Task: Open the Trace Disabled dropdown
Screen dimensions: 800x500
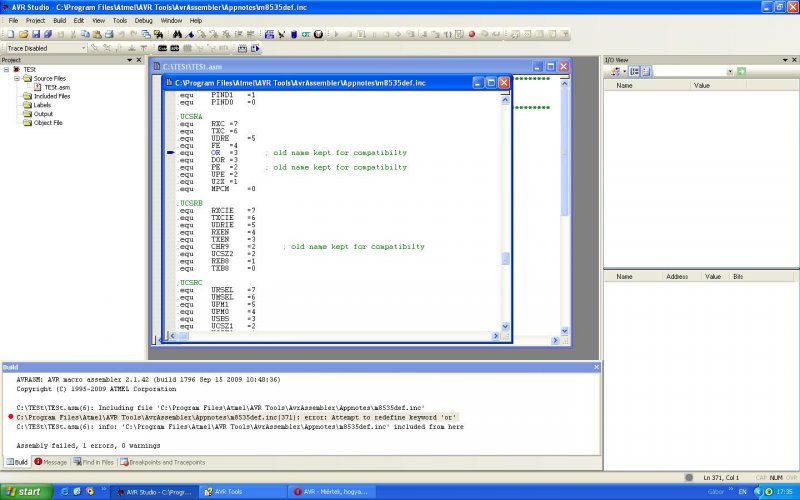Action: pos(84,48)
